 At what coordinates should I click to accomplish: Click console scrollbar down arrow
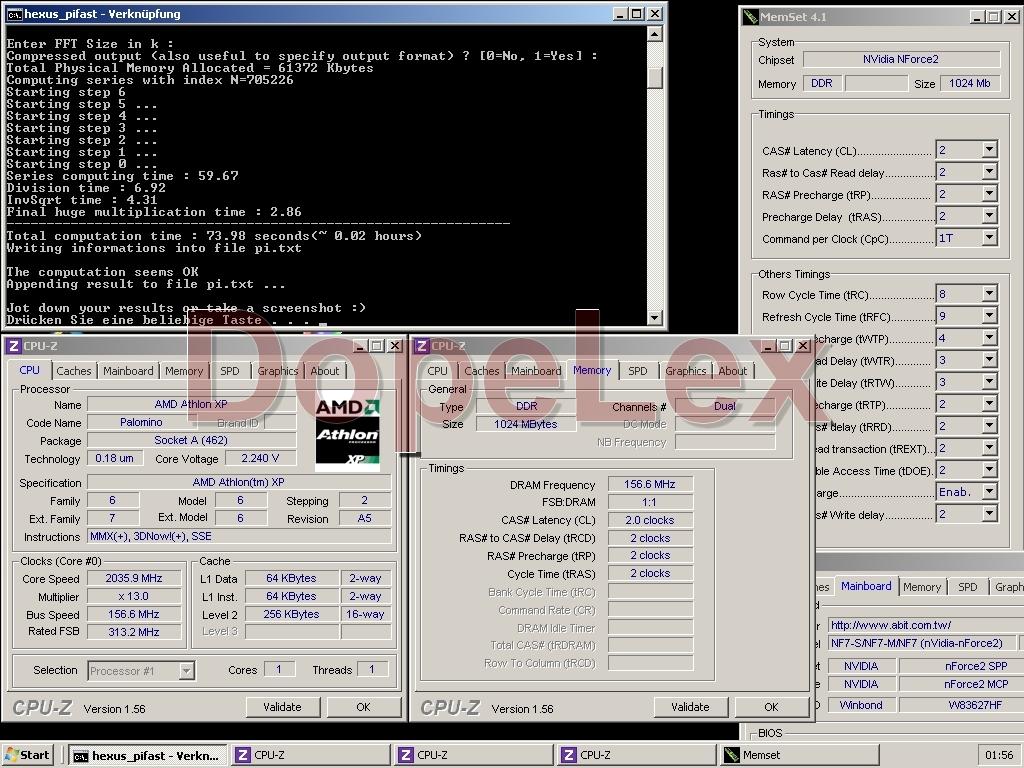coord(655,317)
